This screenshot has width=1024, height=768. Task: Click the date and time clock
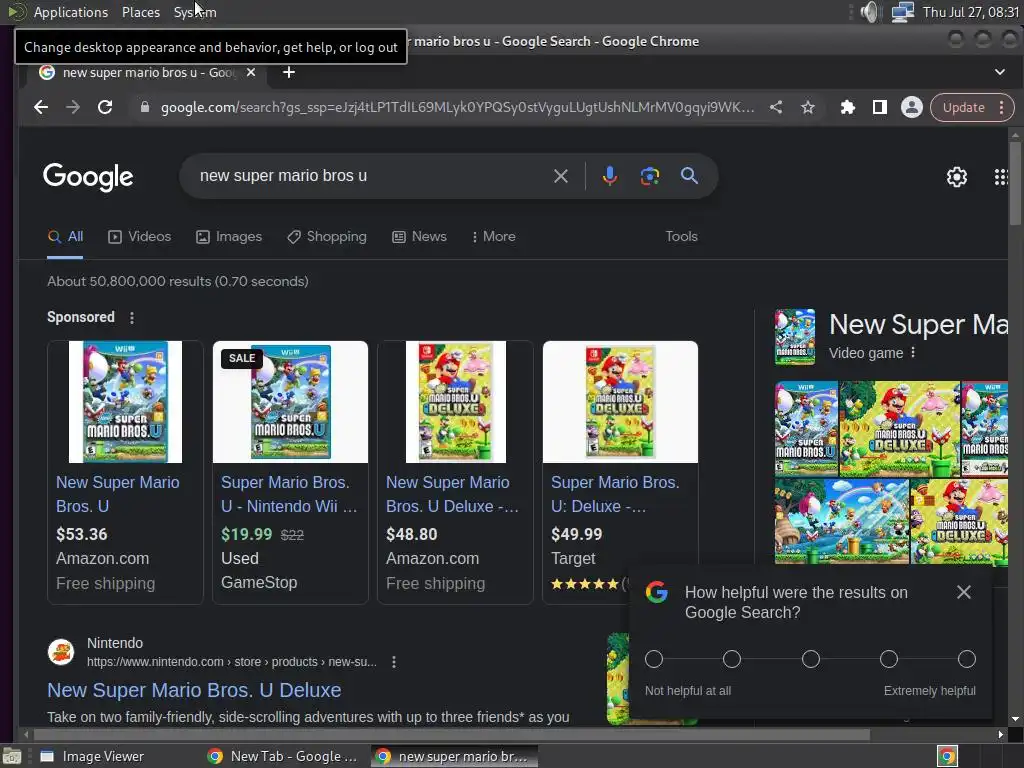tap(970, 12)
